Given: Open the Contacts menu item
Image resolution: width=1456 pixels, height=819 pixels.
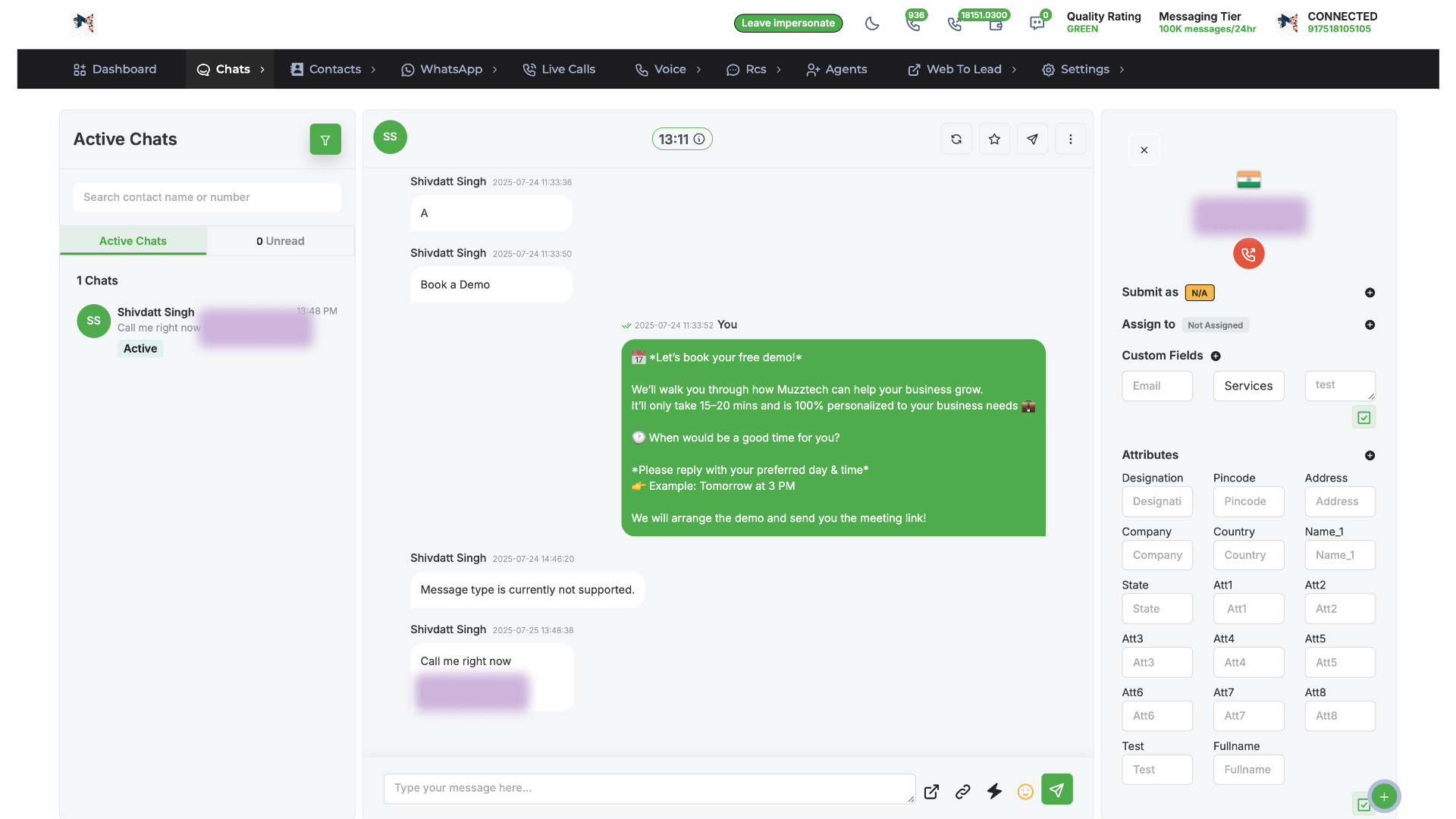Looking at the screenshot, I should (334, 69).
